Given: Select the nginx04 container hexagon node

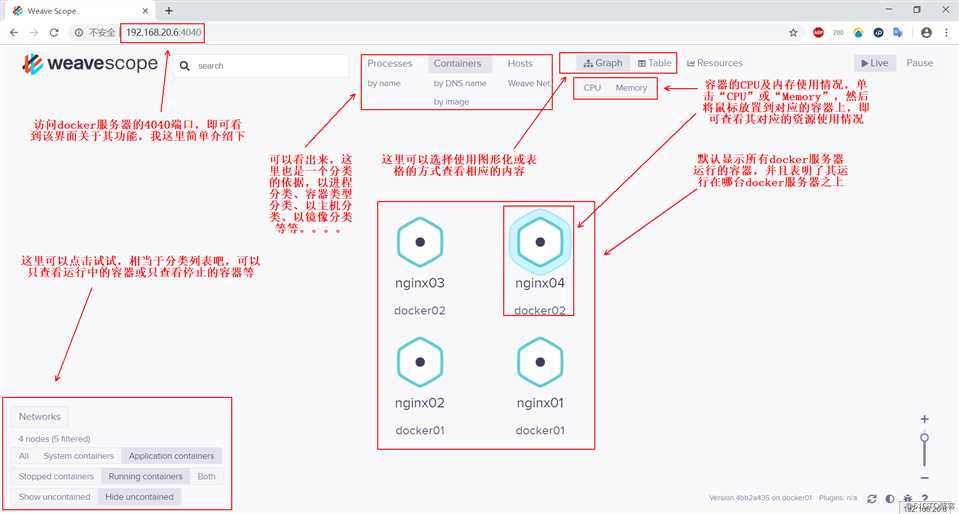Looking at the screenshot, I should pyautogui.click(x=540, y=242).
